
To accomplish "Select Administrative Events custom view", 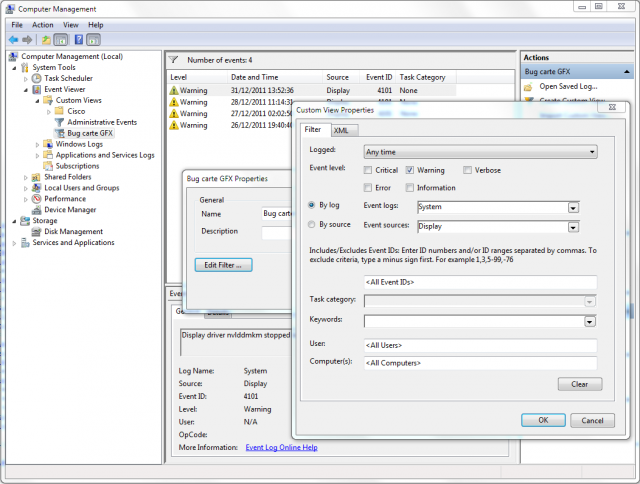I will click(x=100, y=122).
